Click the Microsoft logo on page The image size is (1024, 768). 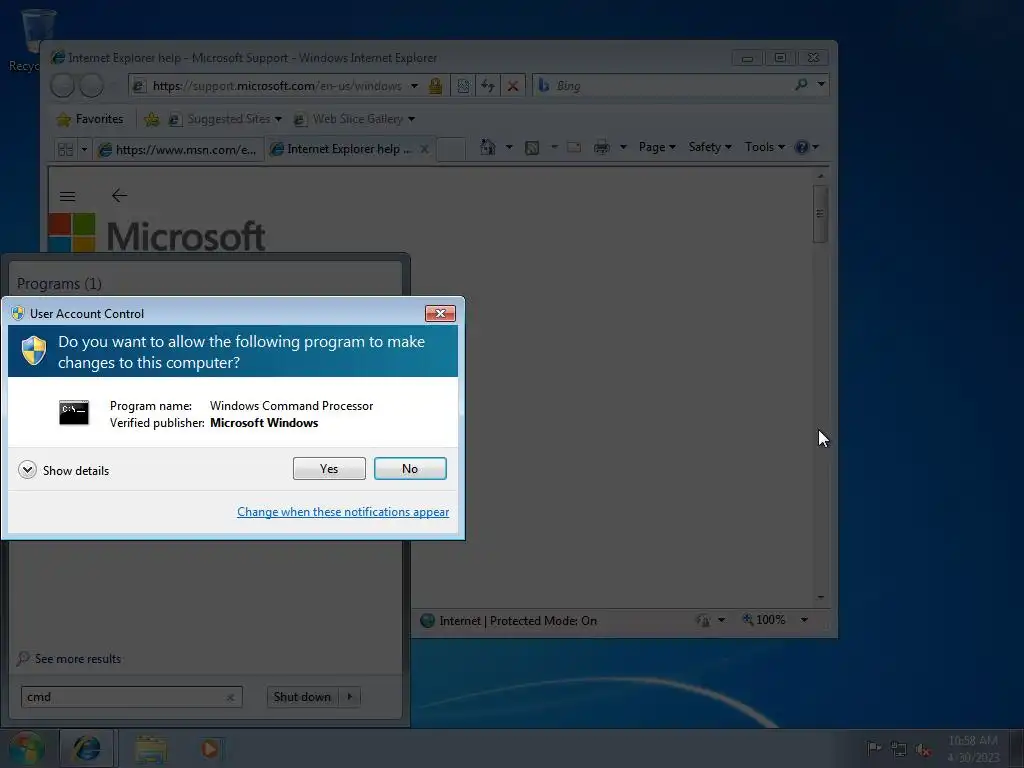click(x=157, y=233)
